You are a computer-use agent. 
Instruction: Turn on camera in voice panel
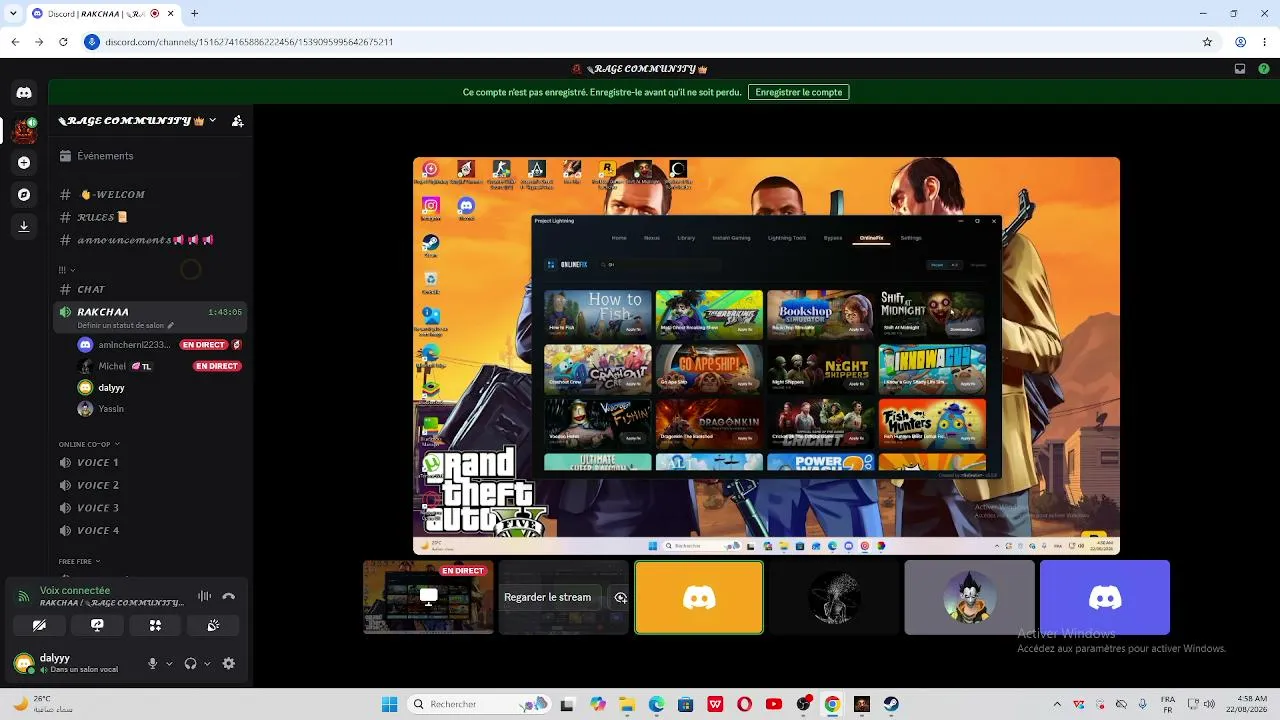39,625
